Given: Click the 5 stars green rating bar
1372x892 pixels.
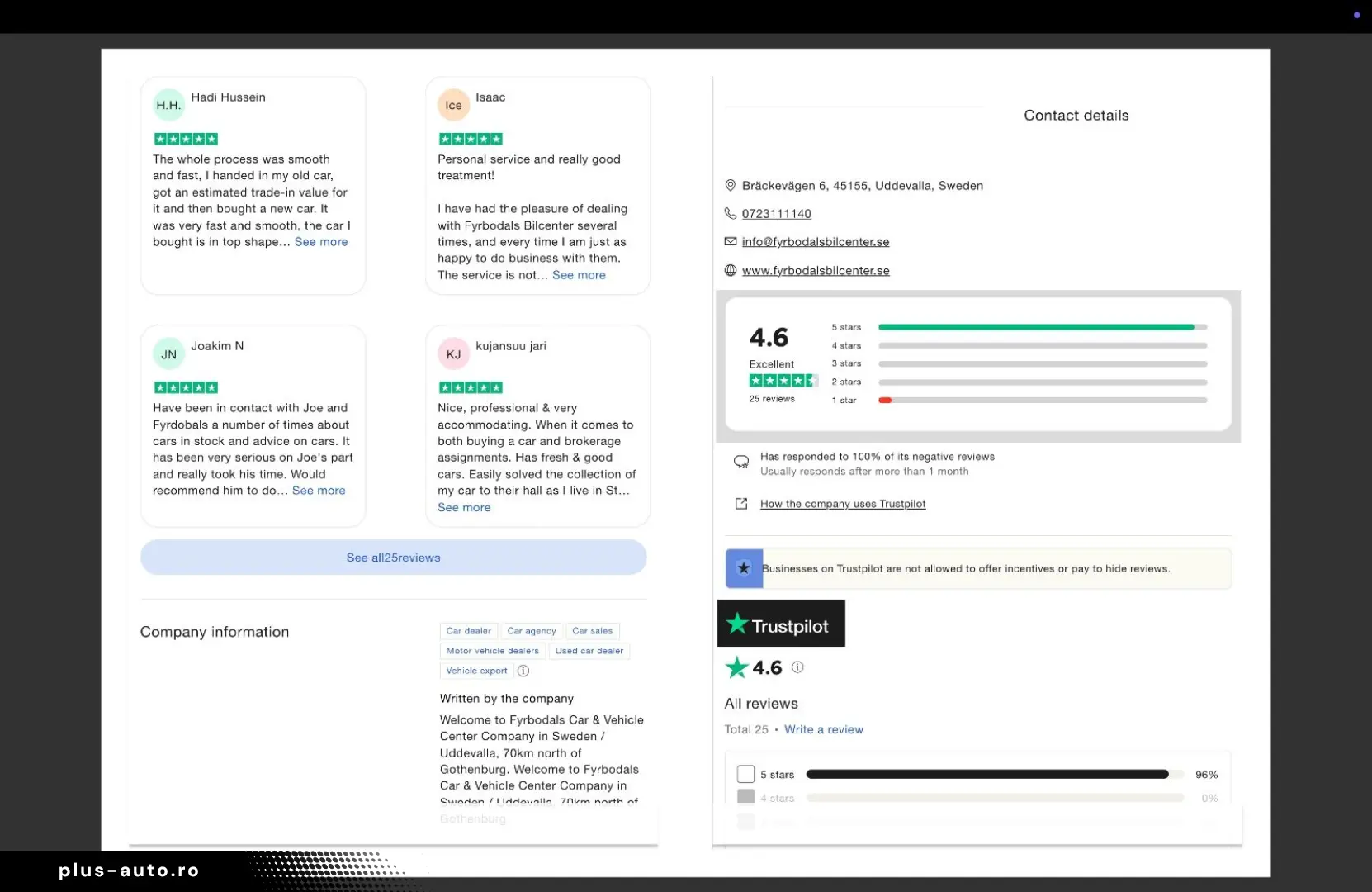Looking at the screenshot, I should [1036, 327].
